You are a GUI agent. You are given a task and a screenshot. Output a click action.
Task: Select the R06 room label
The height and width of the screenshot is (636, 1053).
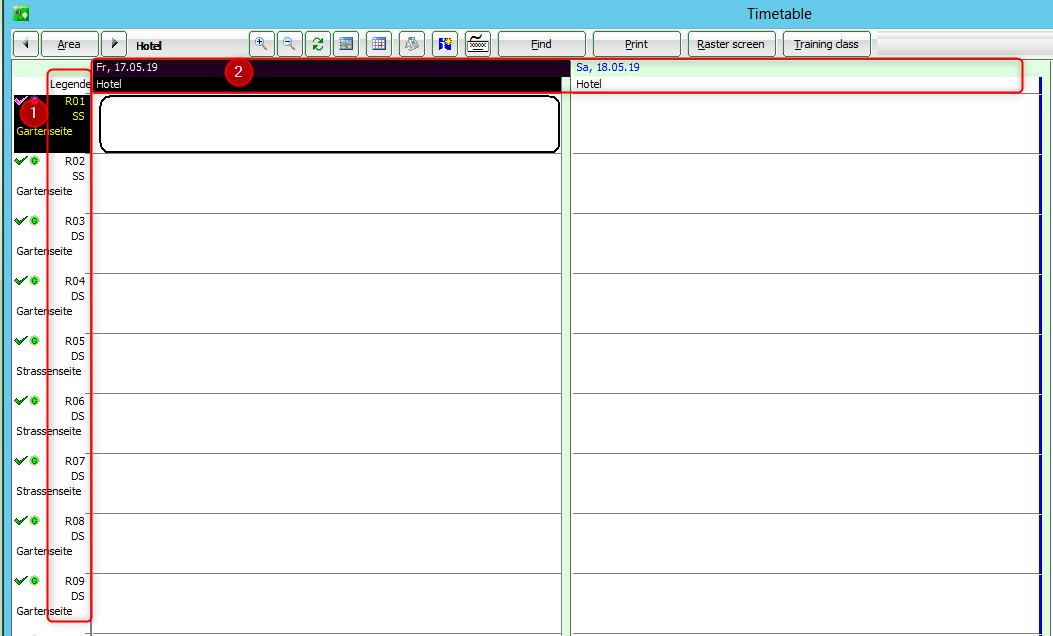[x=75, y=401]
